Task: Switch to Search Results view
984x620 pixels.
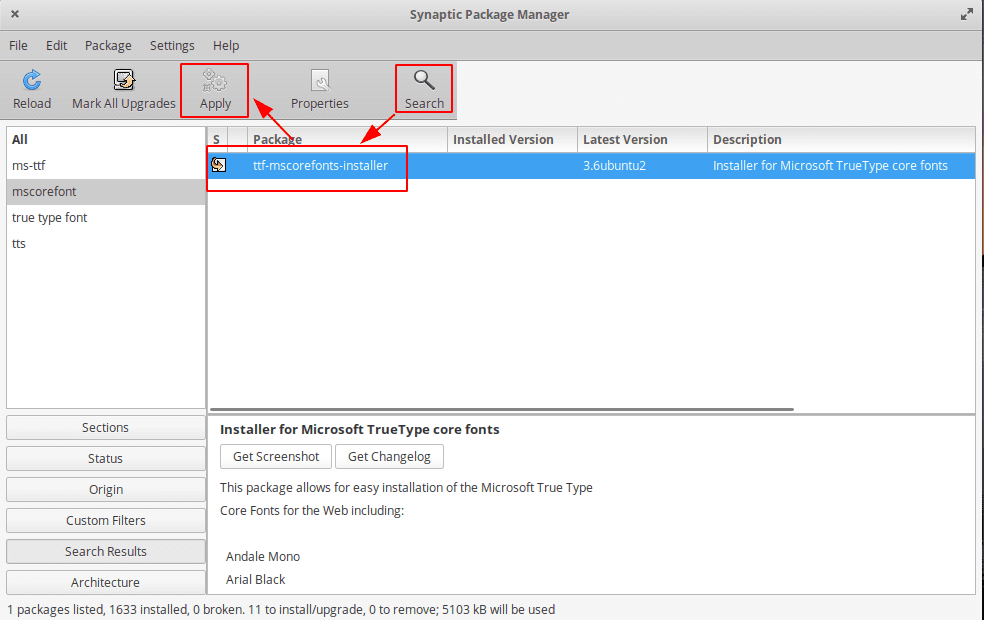Action: click(x=105, y=551)
